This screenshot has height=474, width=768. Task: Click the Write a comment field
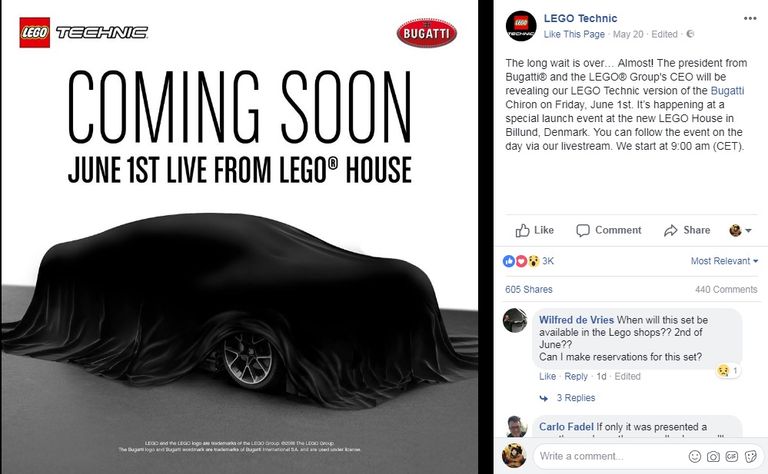[x=610, y=456]
